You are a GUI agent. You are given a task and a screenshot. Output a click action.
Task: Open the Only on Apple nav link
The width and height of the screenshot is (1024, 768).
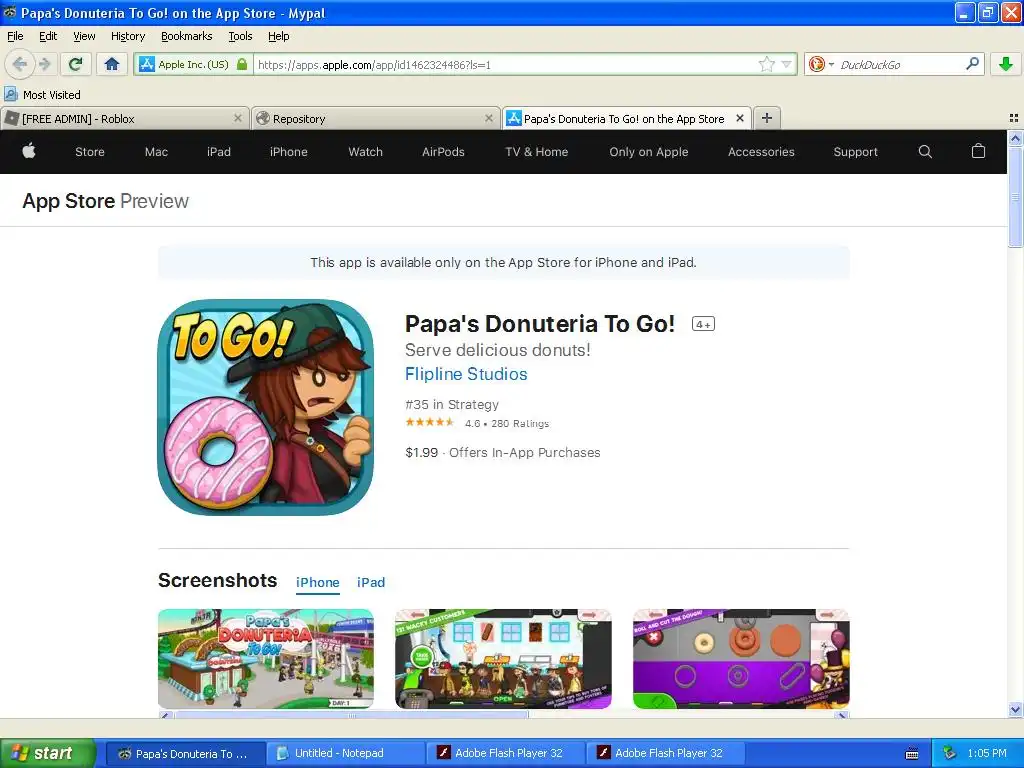coord(648,152)
